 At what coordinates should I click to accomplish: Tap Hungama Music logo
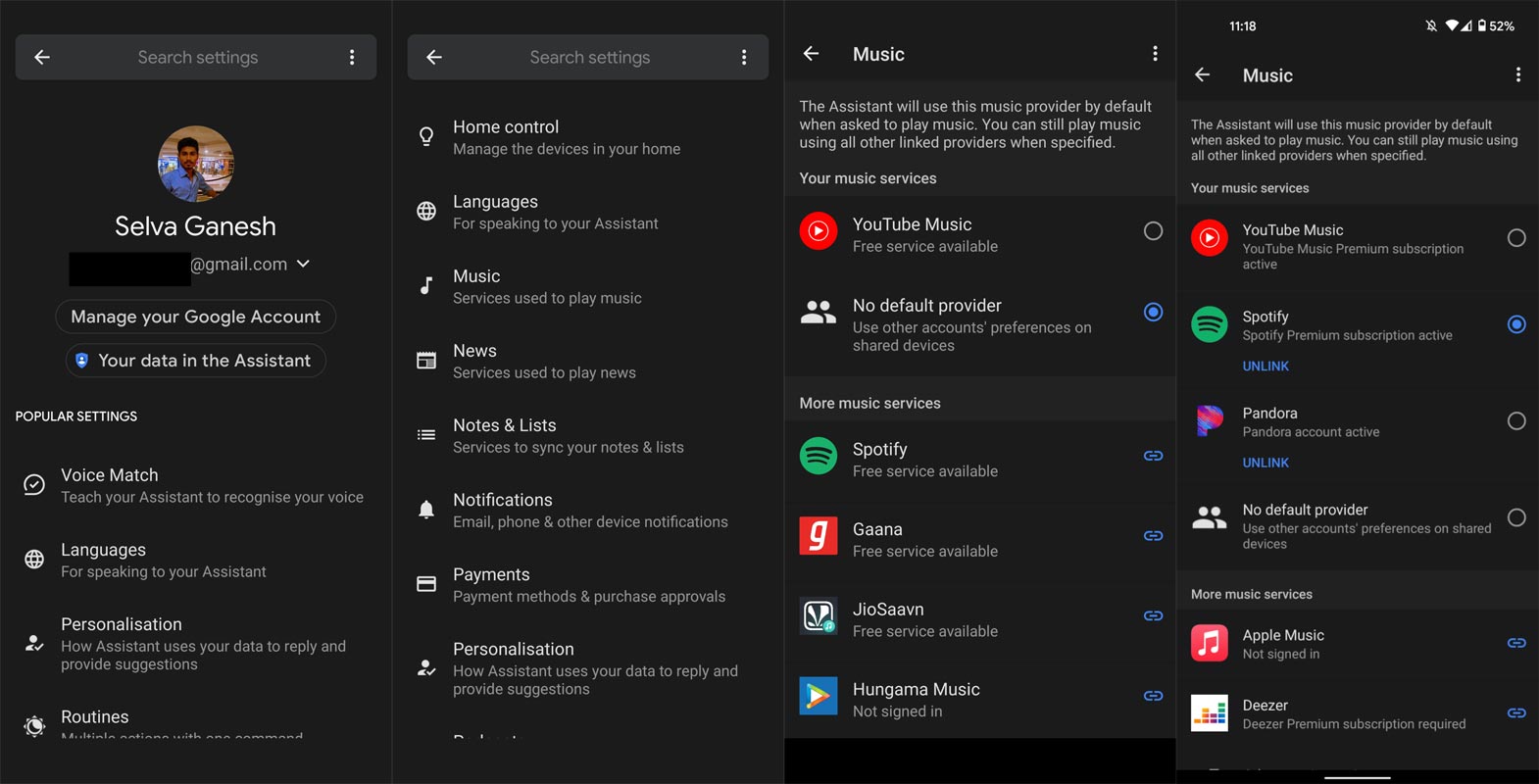coord(819,696)
